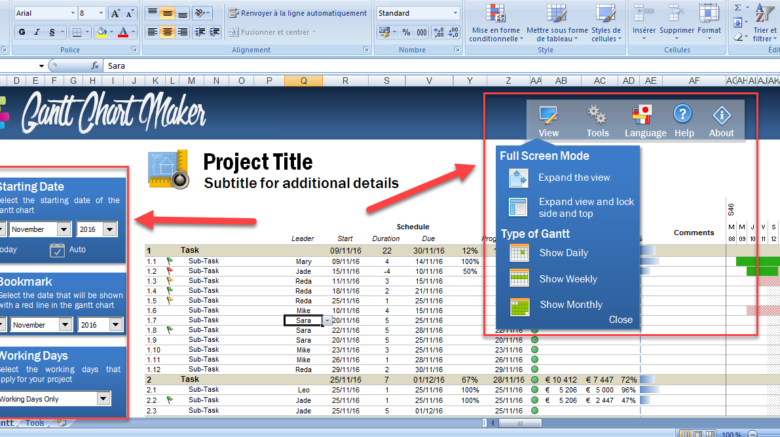Open Help question mark icon
This screenshot has width=780, height=437.
coord(683,119)
